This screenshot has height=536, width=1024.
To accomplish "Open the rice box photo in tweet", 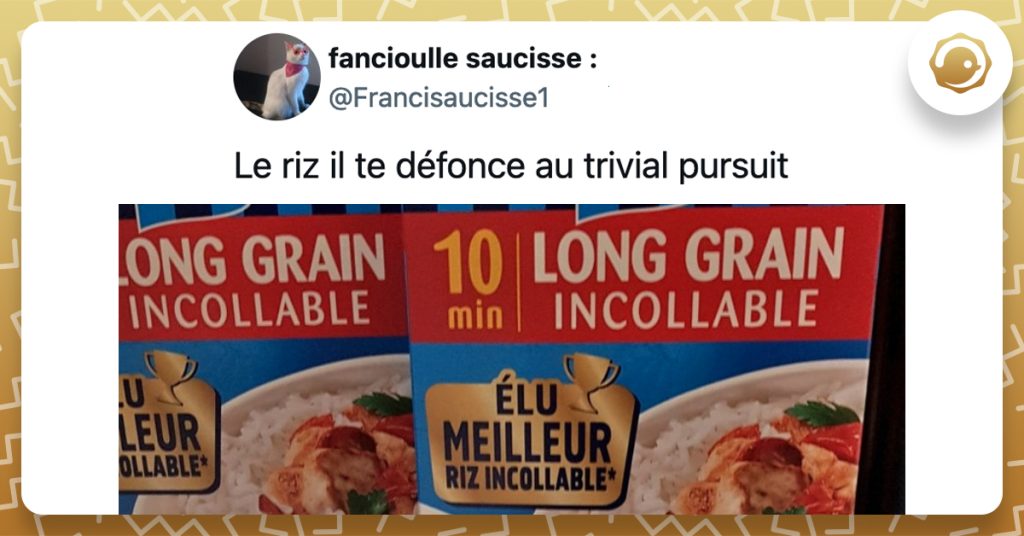I will pyautogui.click(x=511, y=359).
